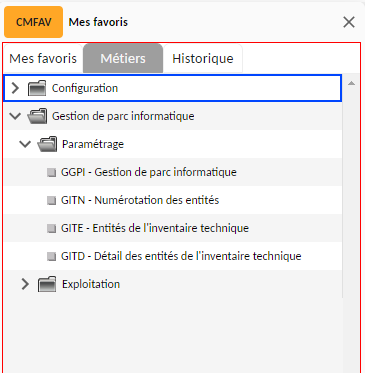Open GITN - Numérotation des entités
Viewport: 365px width, 373px height.
coord(140,200)
